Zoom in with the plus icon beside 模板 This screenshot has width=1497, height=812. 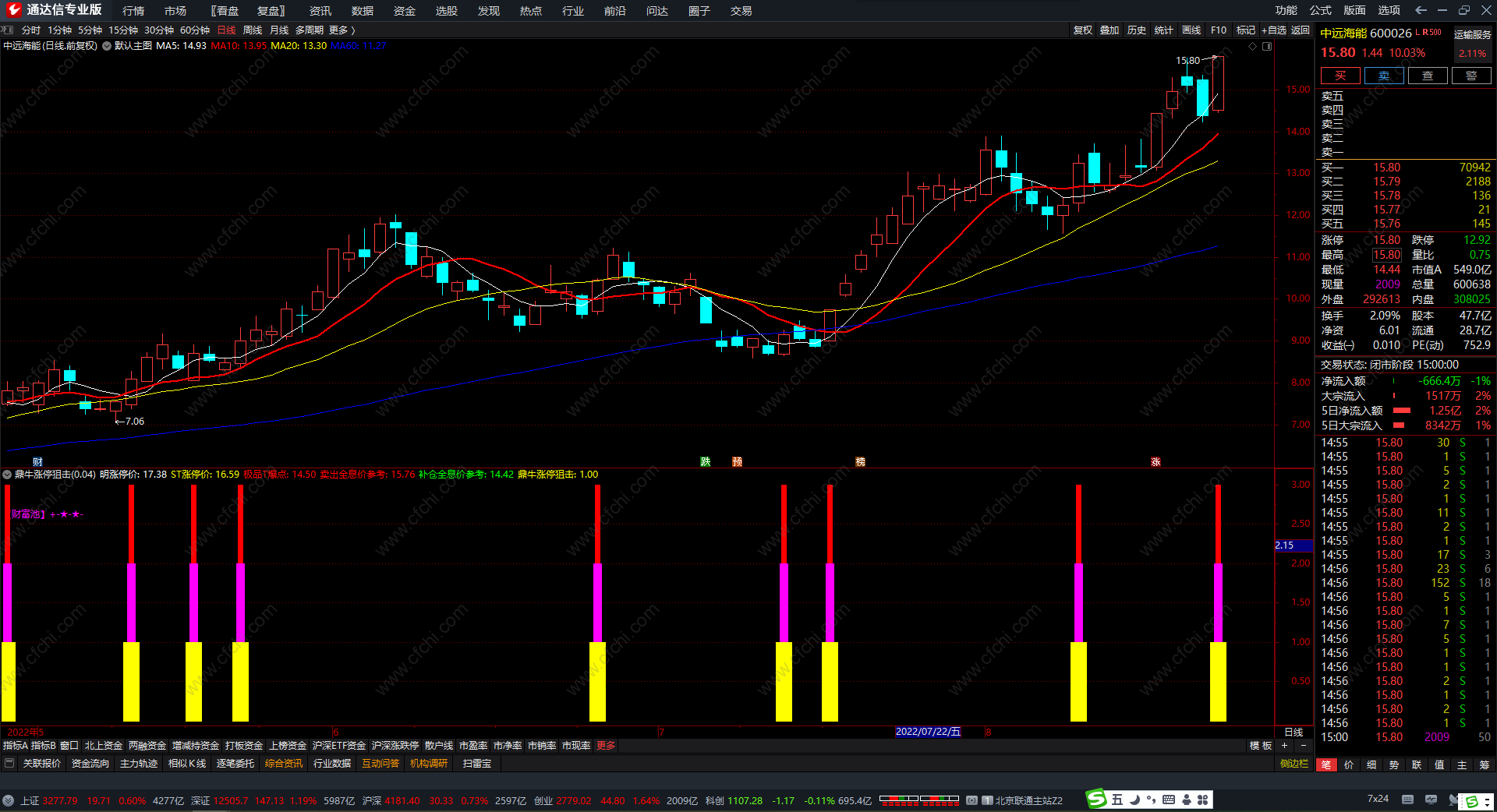point(1285,746)
